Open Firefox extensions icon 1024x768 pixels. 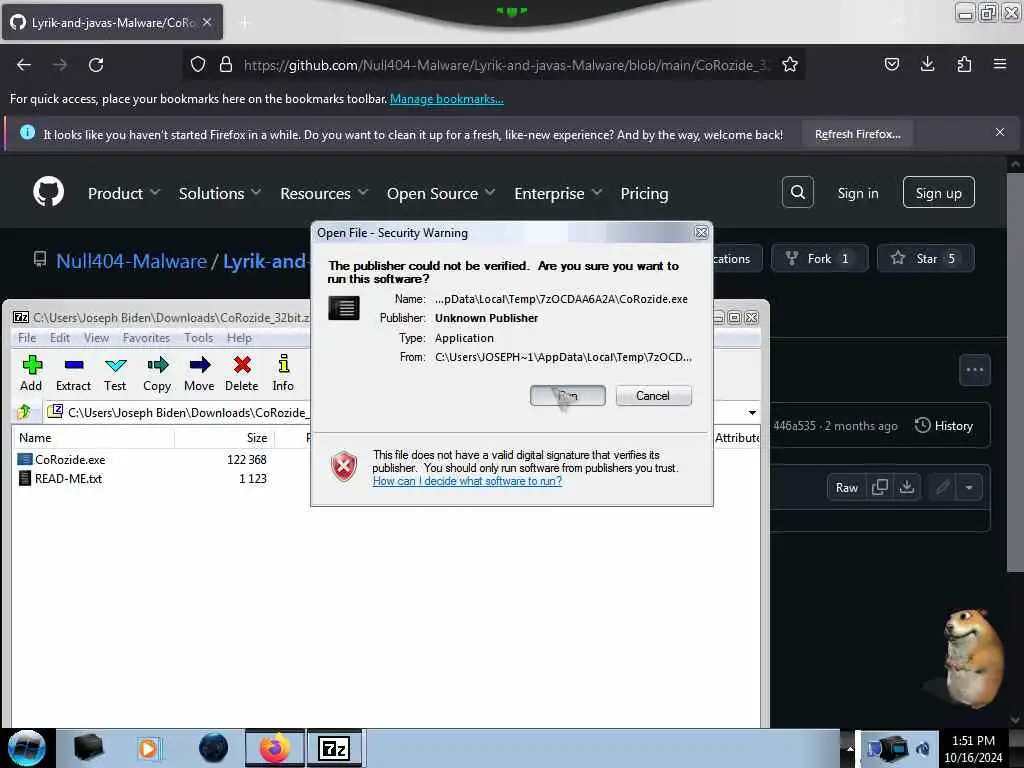point(964,64)
